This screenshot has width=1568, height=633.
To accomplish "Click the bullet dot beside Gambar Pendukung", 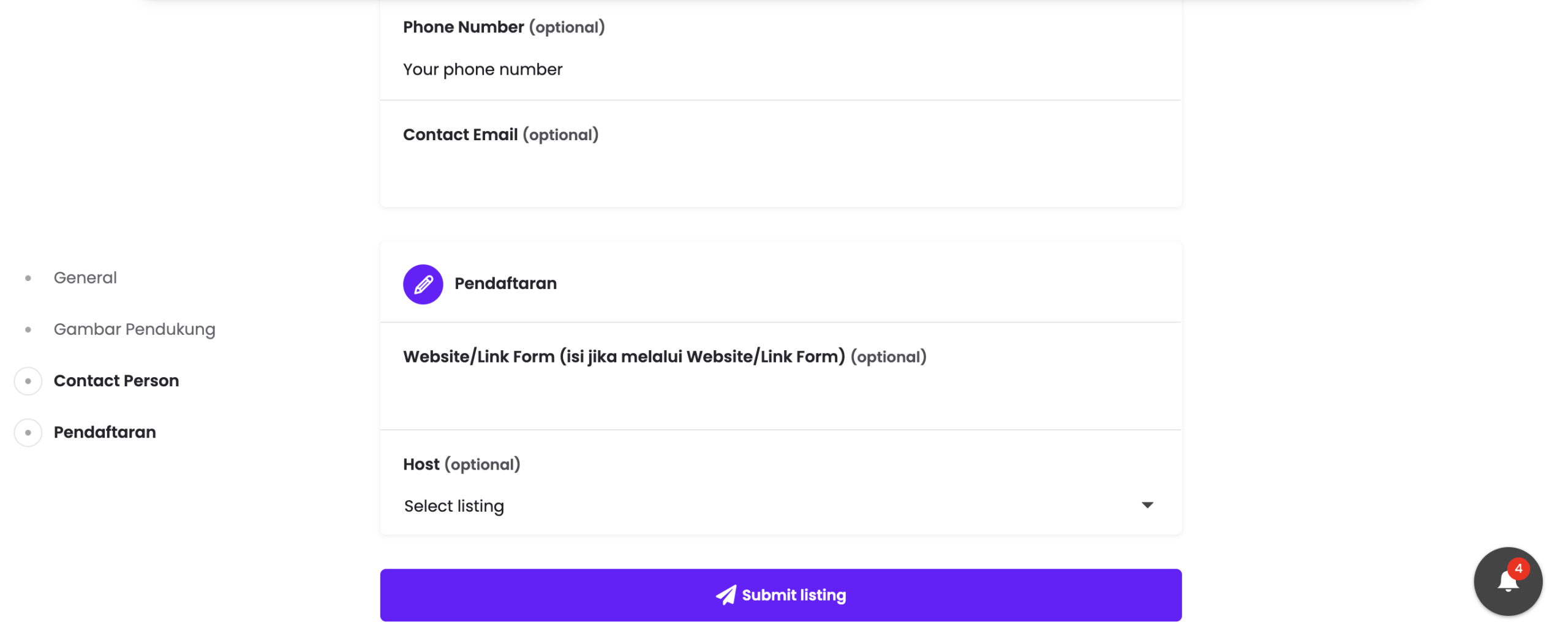I will 28,329.
